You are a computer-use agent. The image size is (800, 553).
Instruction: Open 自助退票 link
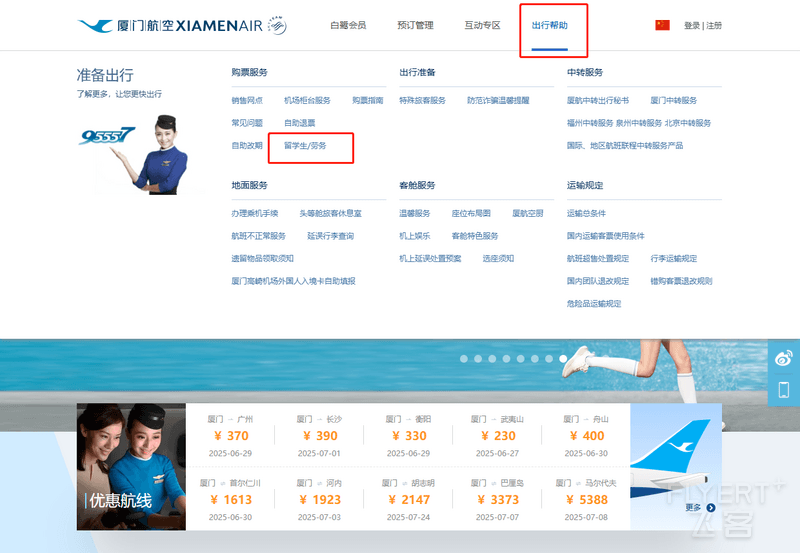click(299, 123)
